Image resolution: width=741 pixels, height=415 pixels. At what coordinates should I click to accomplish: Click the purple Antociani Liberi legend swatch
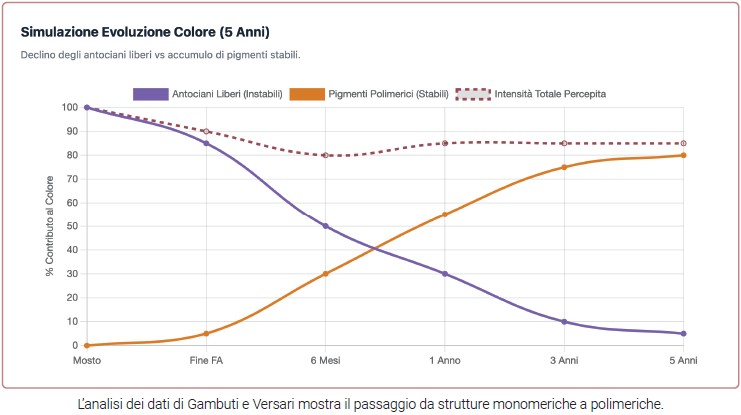click(150, 93)
